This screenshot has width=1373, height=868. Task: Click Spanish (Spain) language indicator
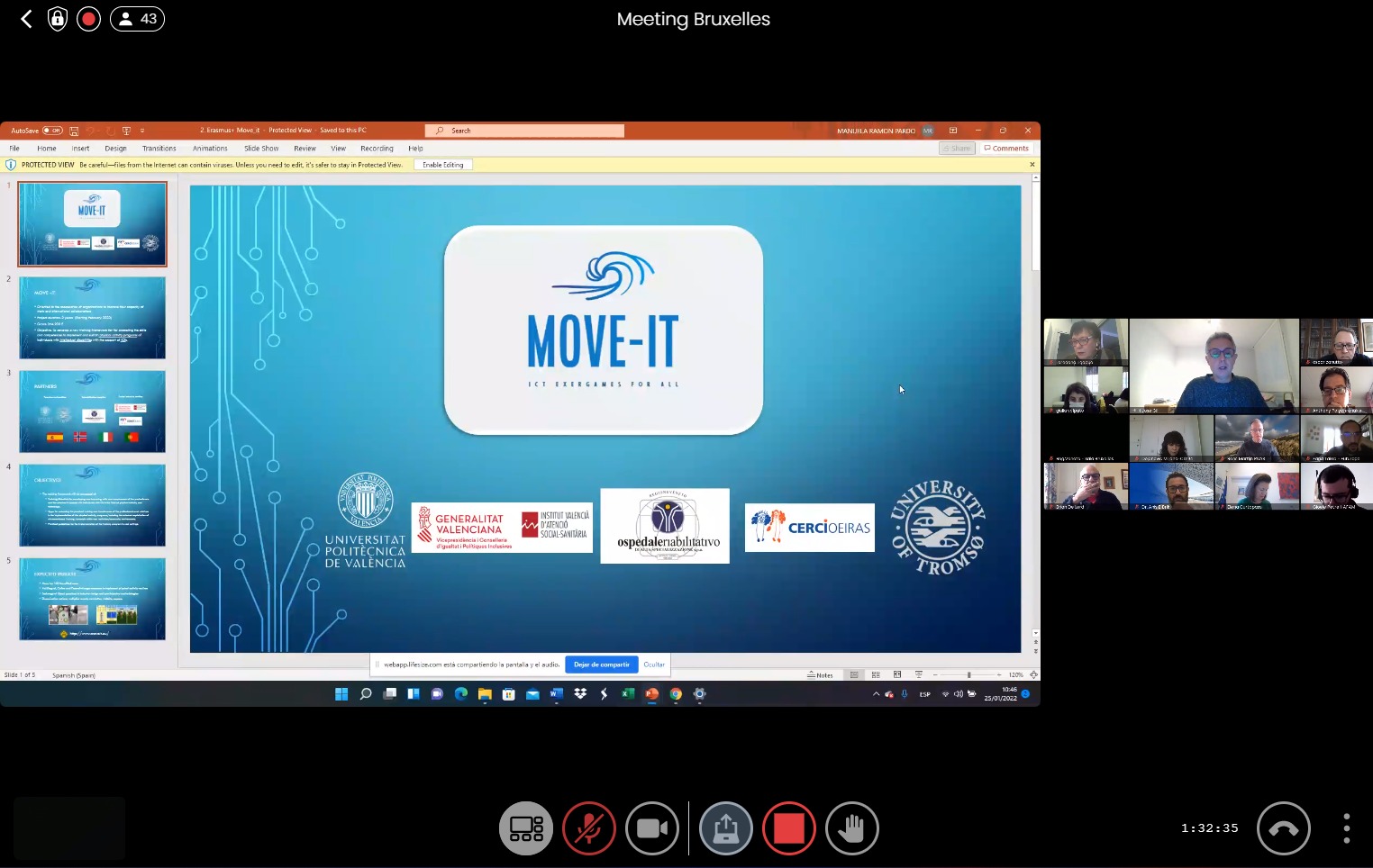(74, 674)
